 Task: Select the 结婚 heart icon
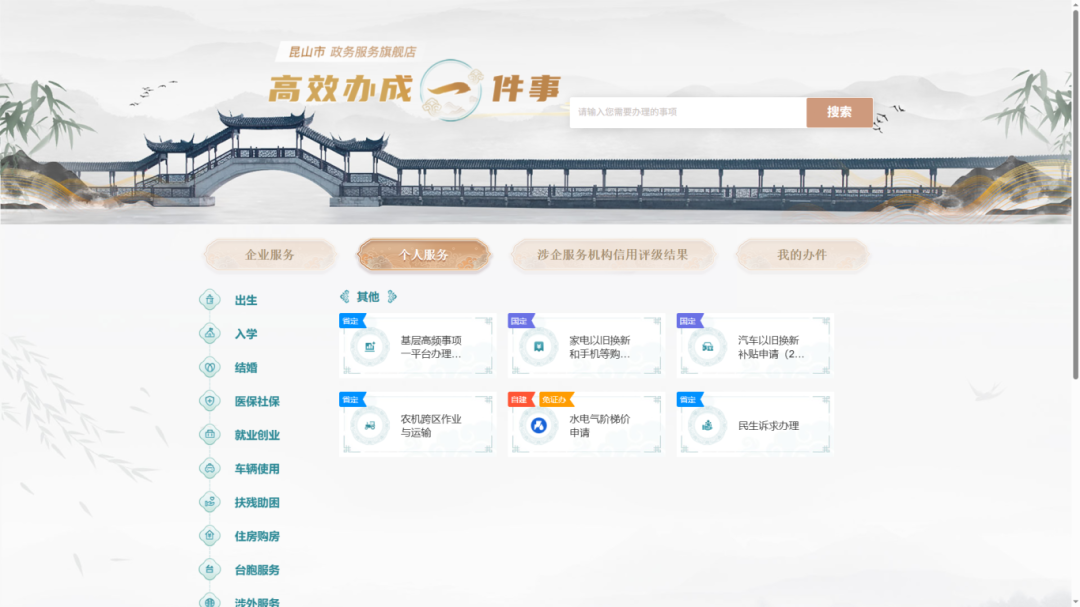click(x=210, y=367)
